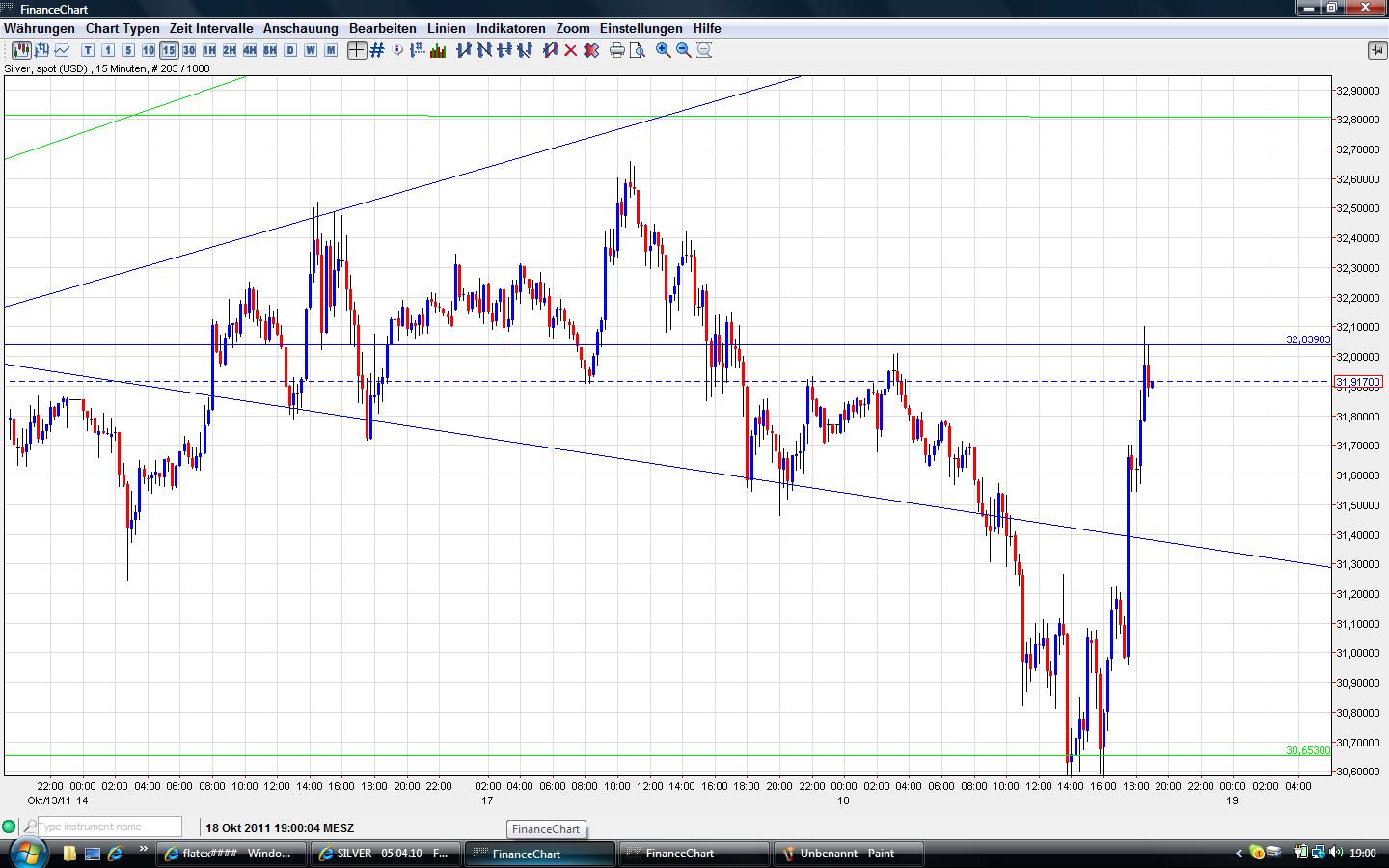
Task: Select the 30 minute interval
Action: (x=189, y=50)
